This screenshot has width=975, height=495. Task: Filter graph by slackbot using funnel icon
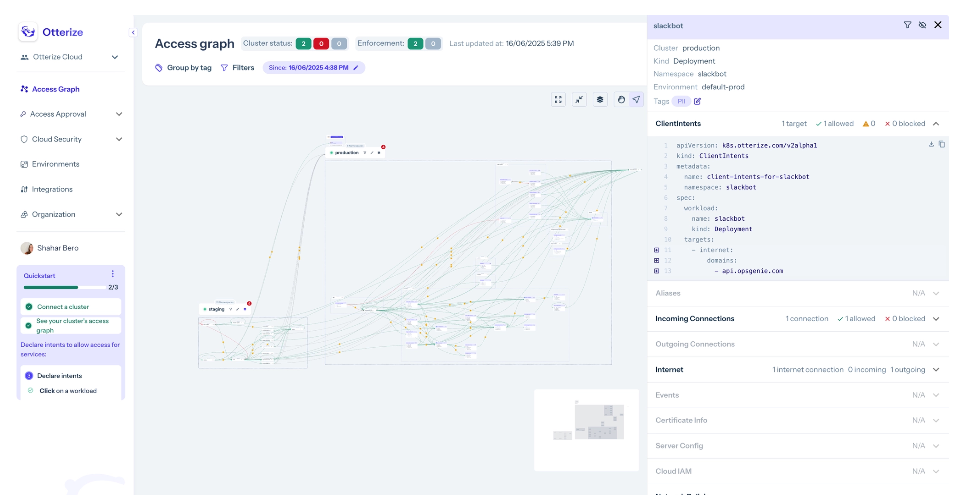point(907,25)
